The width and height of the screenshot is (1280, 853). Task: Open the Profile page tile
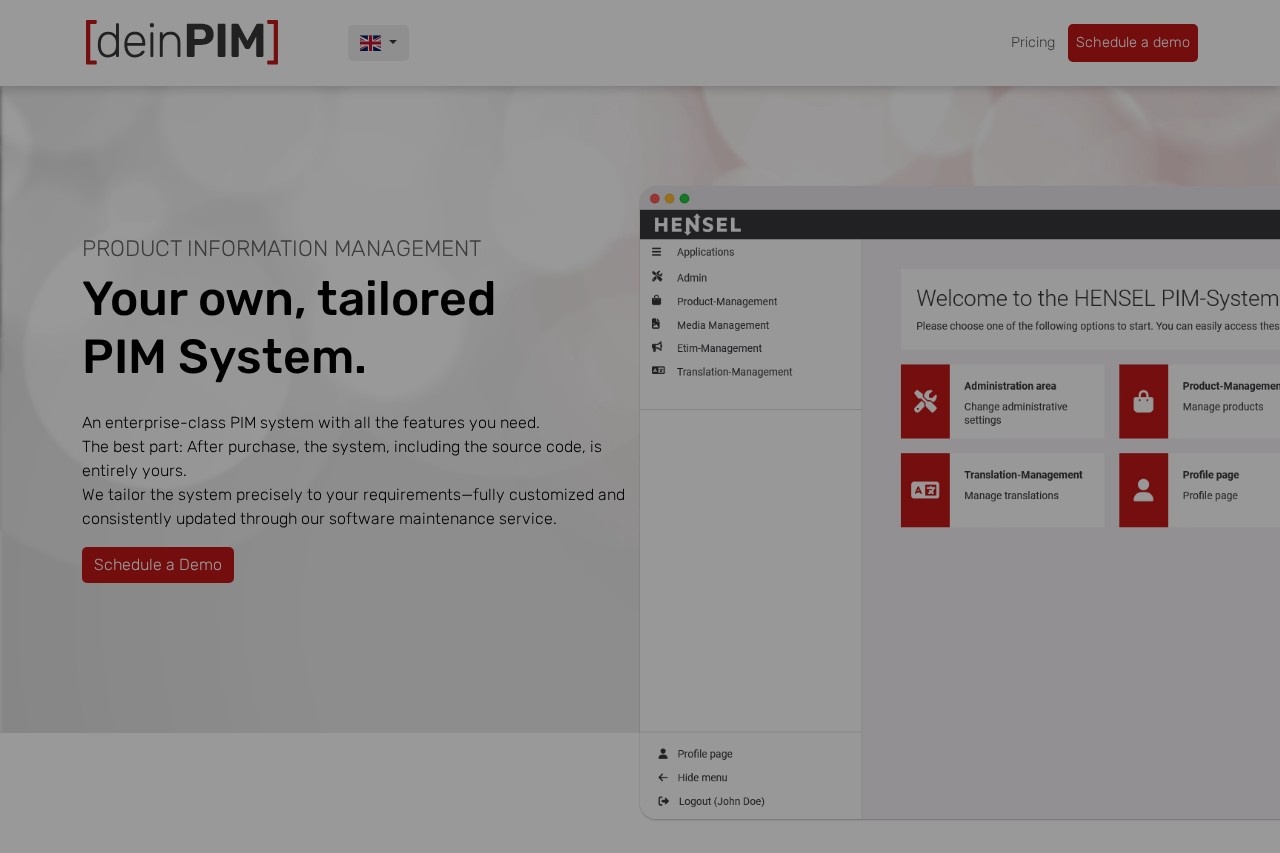pos(1200,490)
